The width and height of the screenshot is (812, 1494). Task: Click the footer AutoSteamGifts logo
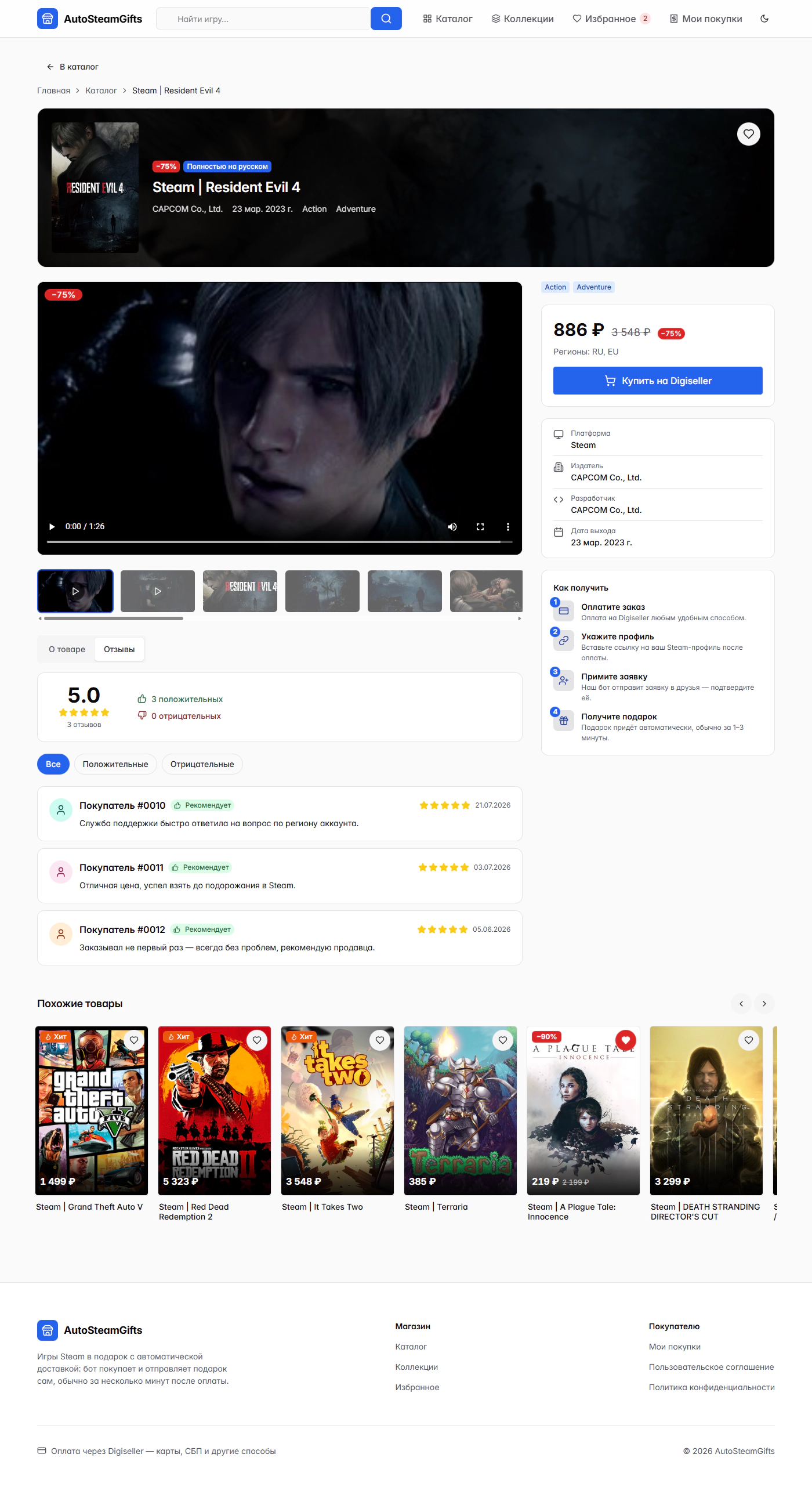[x=89, y=1330]
